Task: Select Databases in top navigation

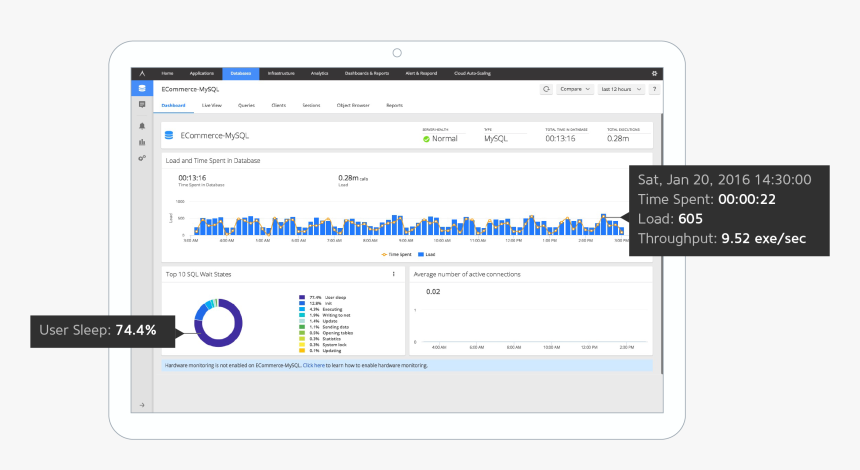Action: pyautogui.click(x=241, y=73)
